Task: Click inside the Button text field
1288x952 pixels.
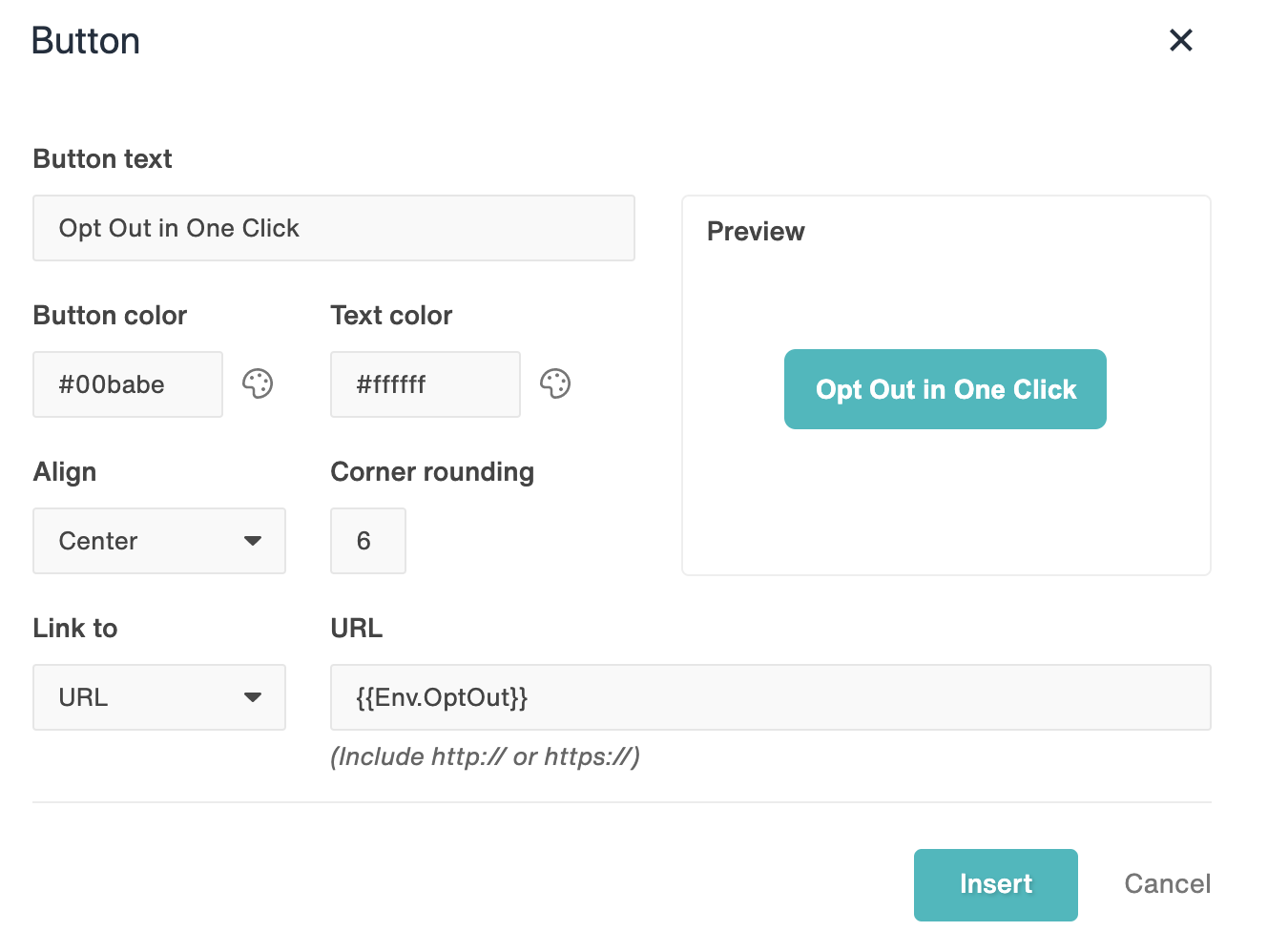Action: (334, 228)
